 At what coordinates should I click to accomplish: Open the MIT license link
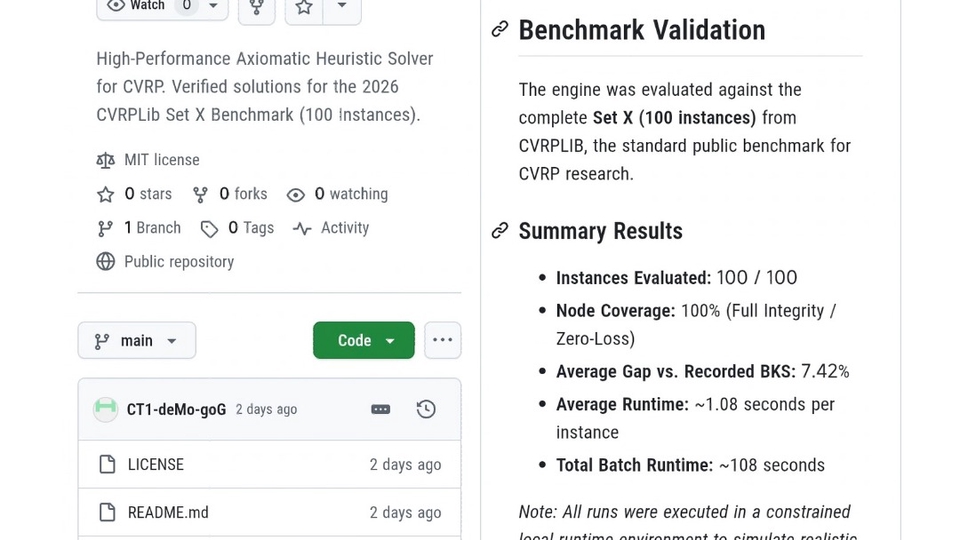161,160
